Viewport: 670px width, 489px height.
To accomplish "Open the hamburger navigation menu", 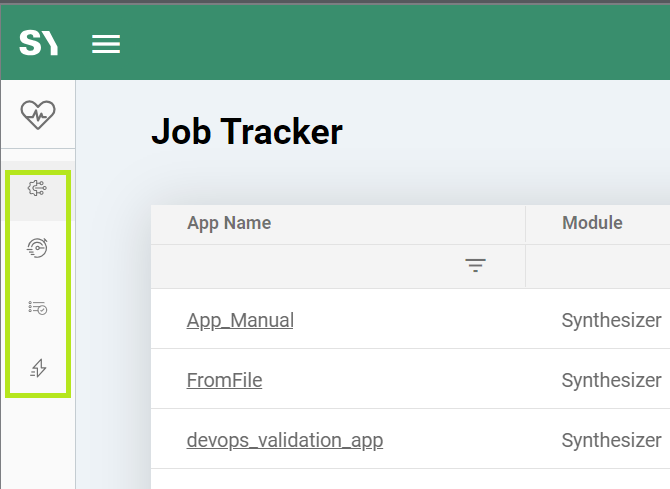I will (x=106, y=44).
